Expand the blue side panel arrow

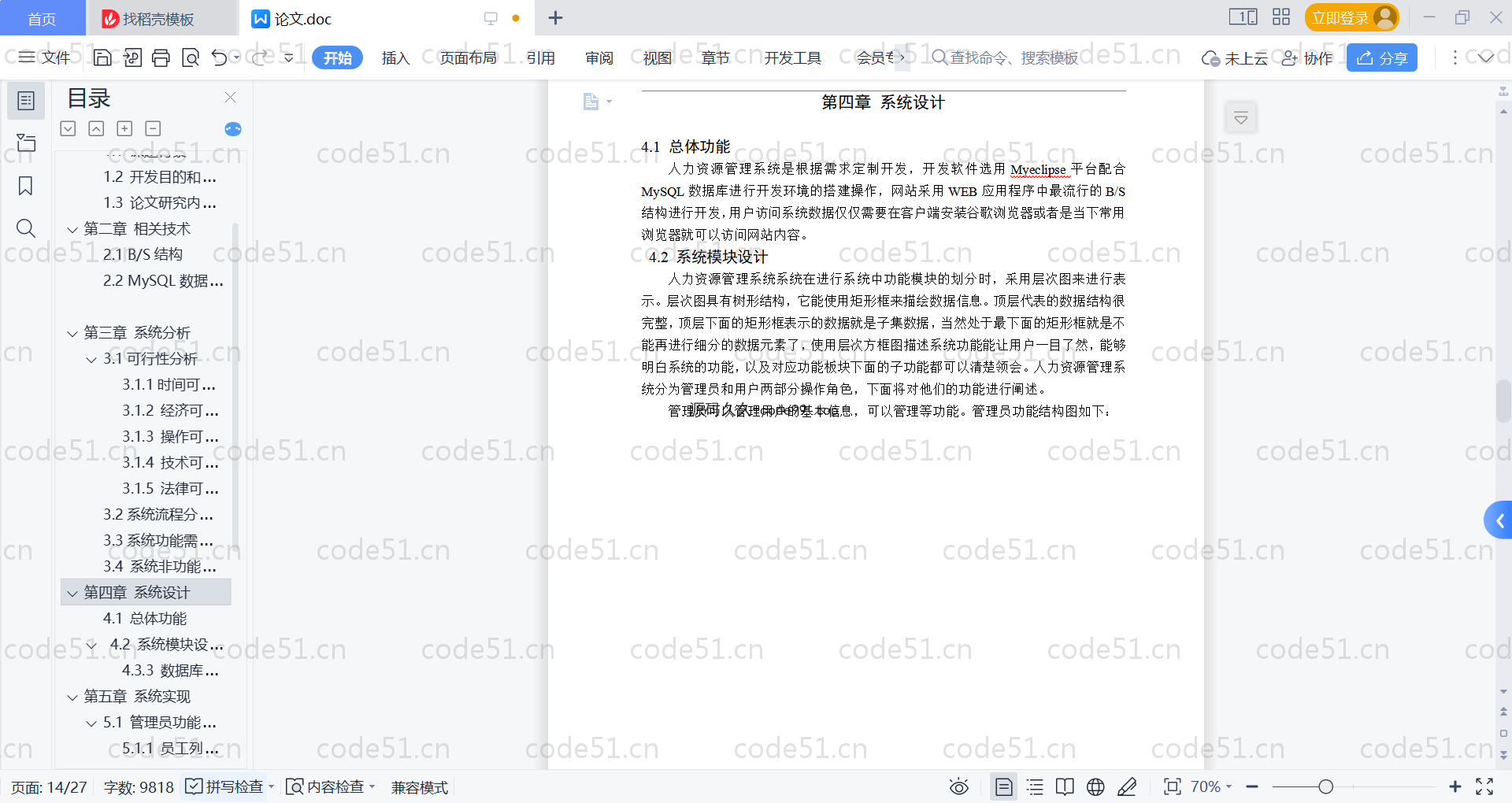(1499, 520)
